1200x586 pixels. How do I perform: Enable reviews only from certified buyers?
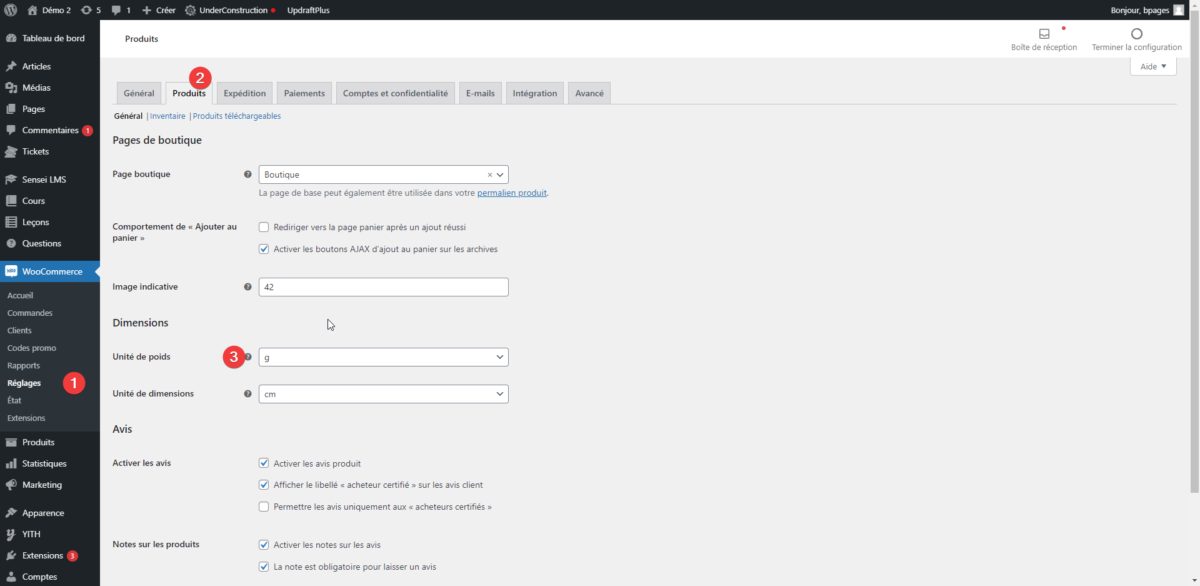pyautogui.click(x=264, y=507)
